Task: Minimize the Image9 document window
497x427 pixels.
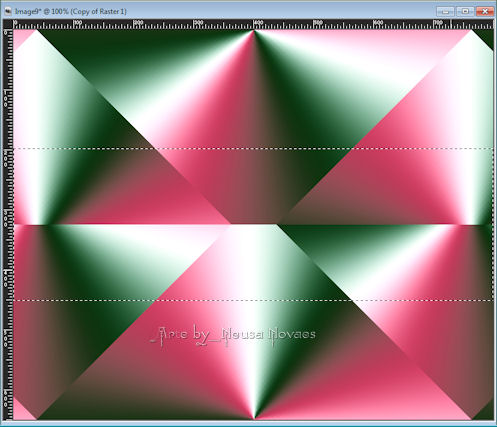Action: (x=445, y=12)
